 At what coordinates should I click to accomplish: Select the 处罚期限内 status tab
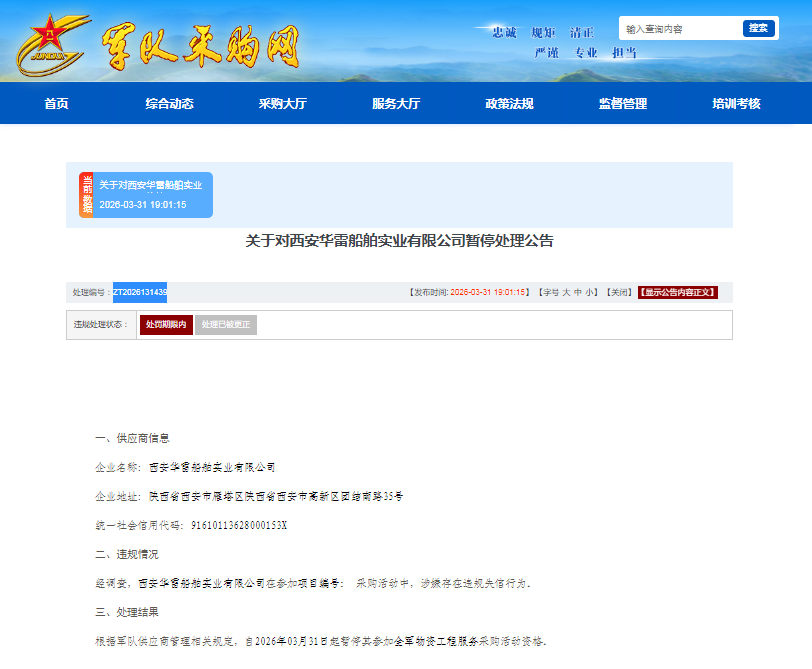tap(166, 325)
